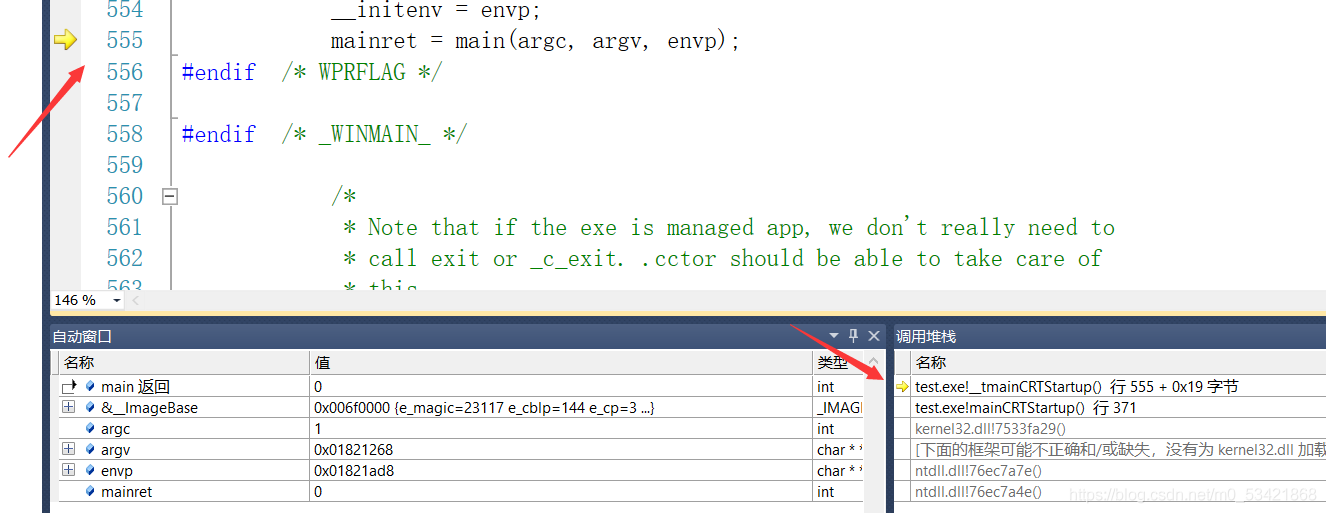This screenshot has width=1326, height=513.
Task: Select the 'mainret' variable name
Action: [x=127, y=492]
